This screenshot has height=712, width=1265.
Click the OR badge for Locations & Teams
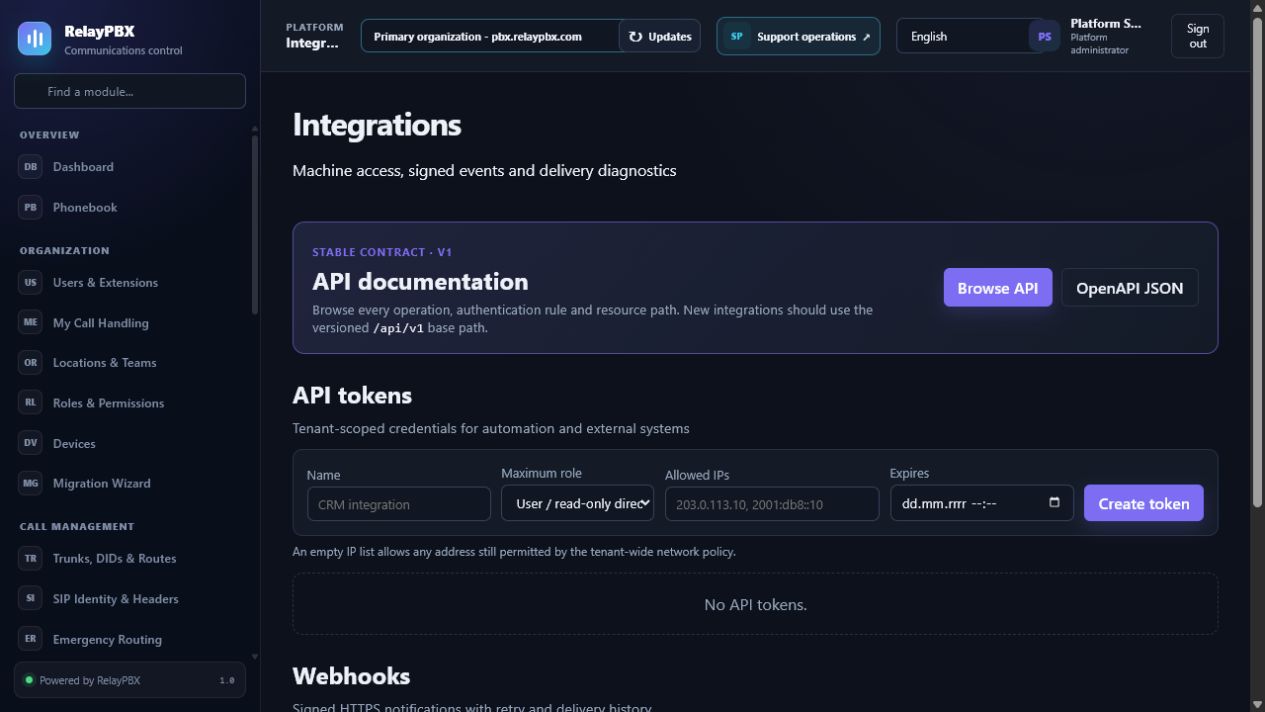(x=30, y=363)
